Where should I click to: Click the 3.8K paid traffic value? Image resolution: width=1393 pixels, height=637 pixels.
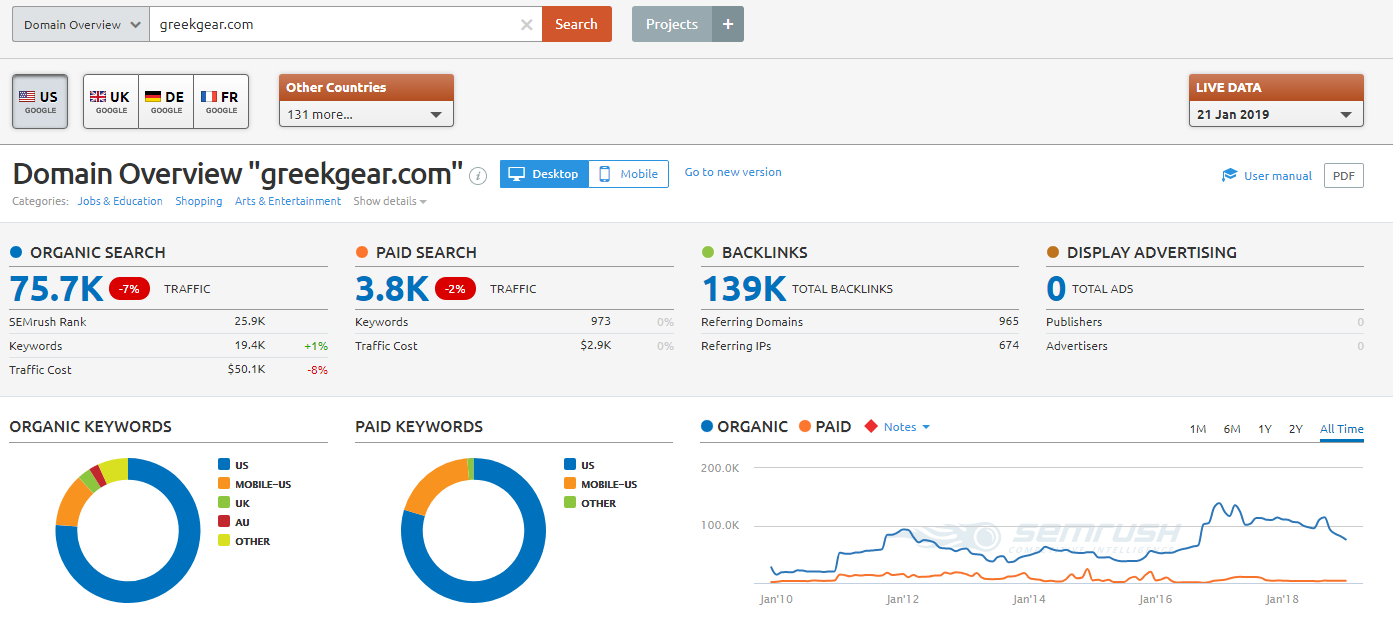pyautogui.click(x=392, y=289)
